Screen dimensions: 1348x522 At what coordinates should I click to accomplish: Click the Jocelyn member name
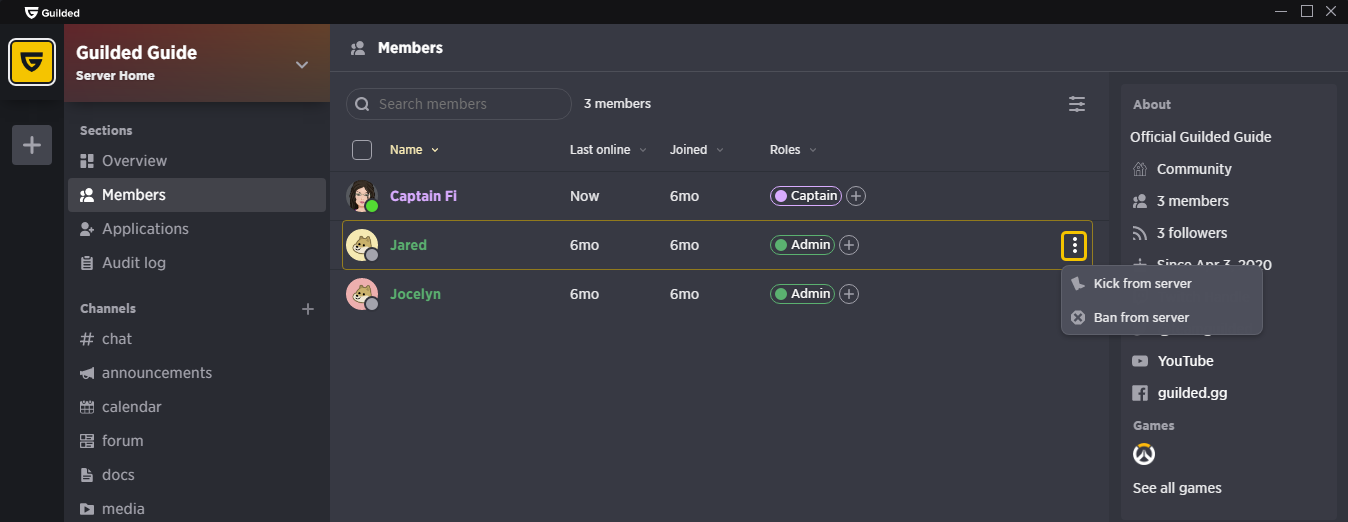pos(415,294)
